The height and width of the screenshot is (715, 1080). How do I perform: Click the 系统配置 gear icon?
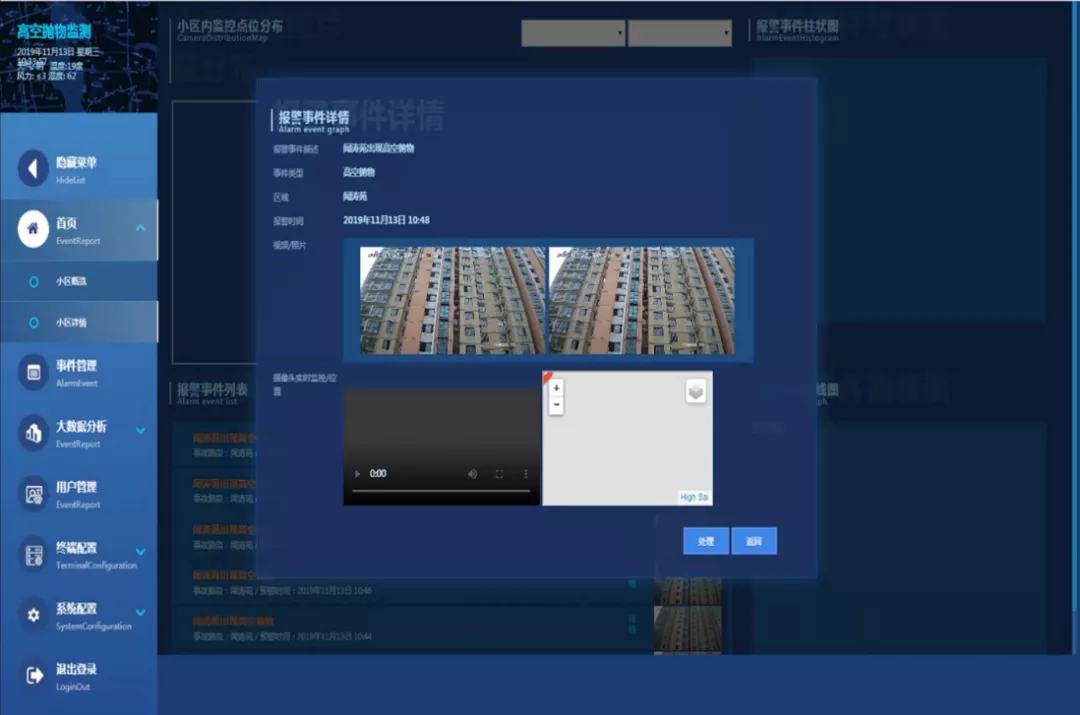click(x=33, y=614)
